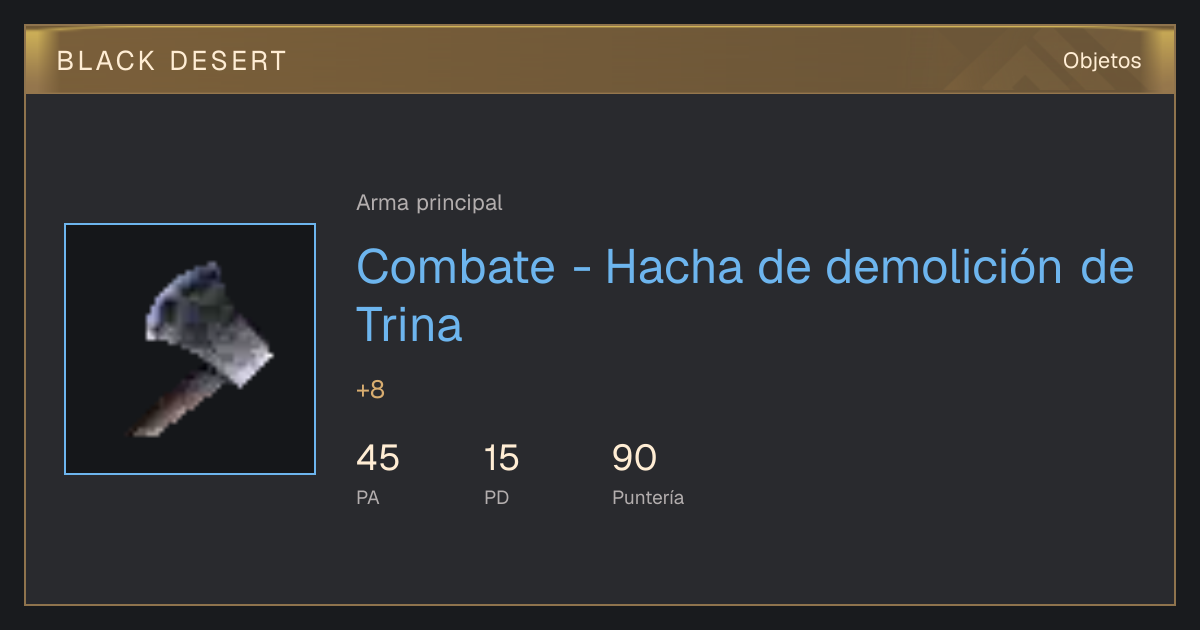
Task: Click the blue border of item thumbnail
Action: point(190,225)
